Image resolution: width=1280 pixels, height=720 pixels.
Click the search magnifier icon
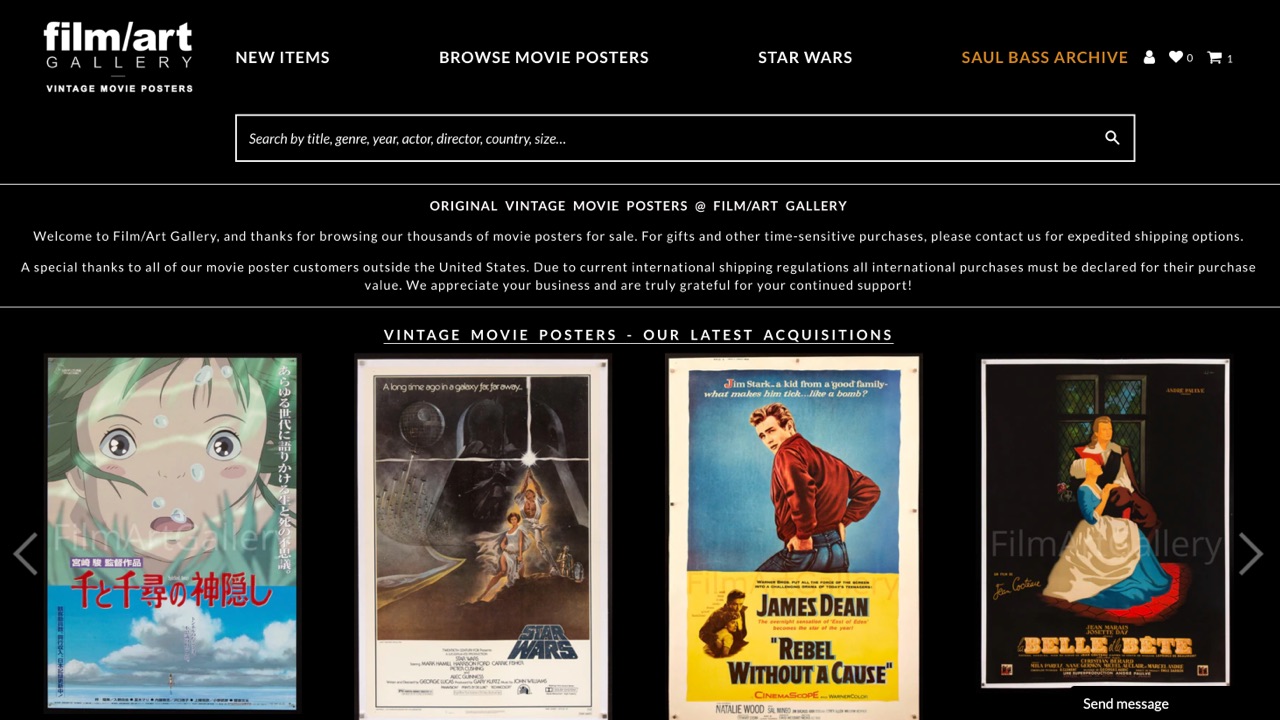click(1112, 138)
